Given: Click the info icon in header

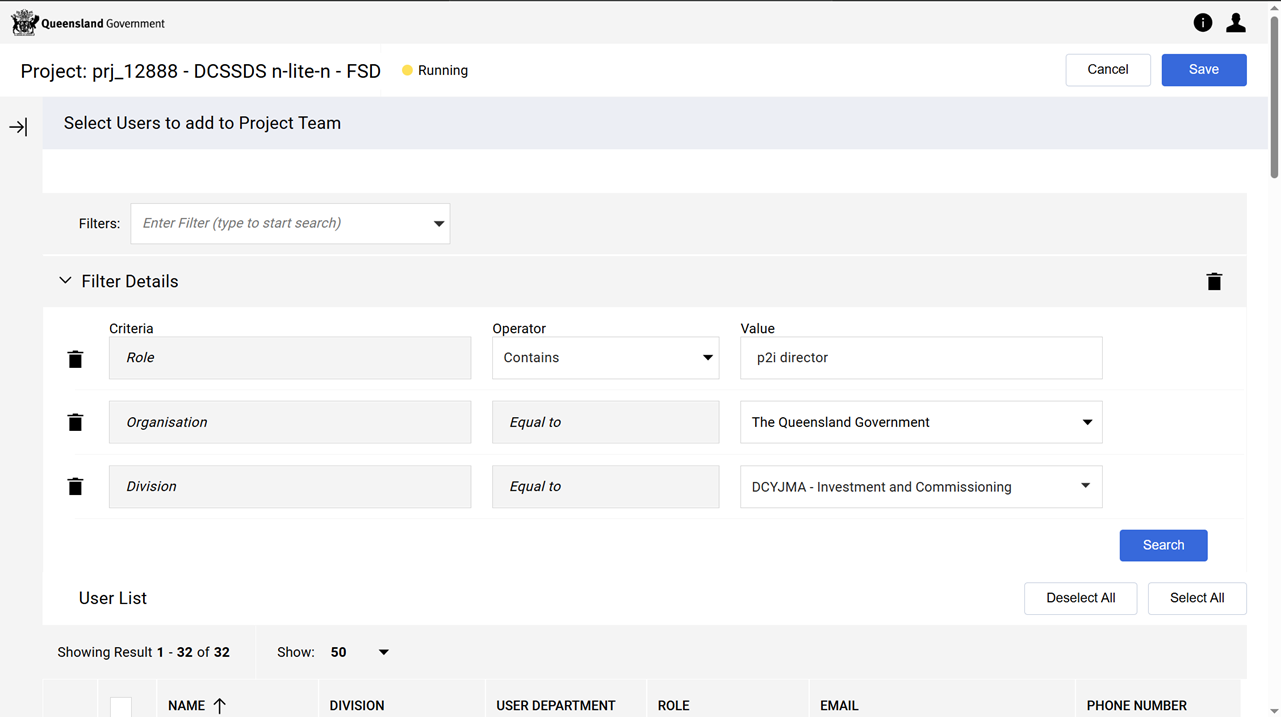Looking at the screenshot, I should [x=1202, y=23].
